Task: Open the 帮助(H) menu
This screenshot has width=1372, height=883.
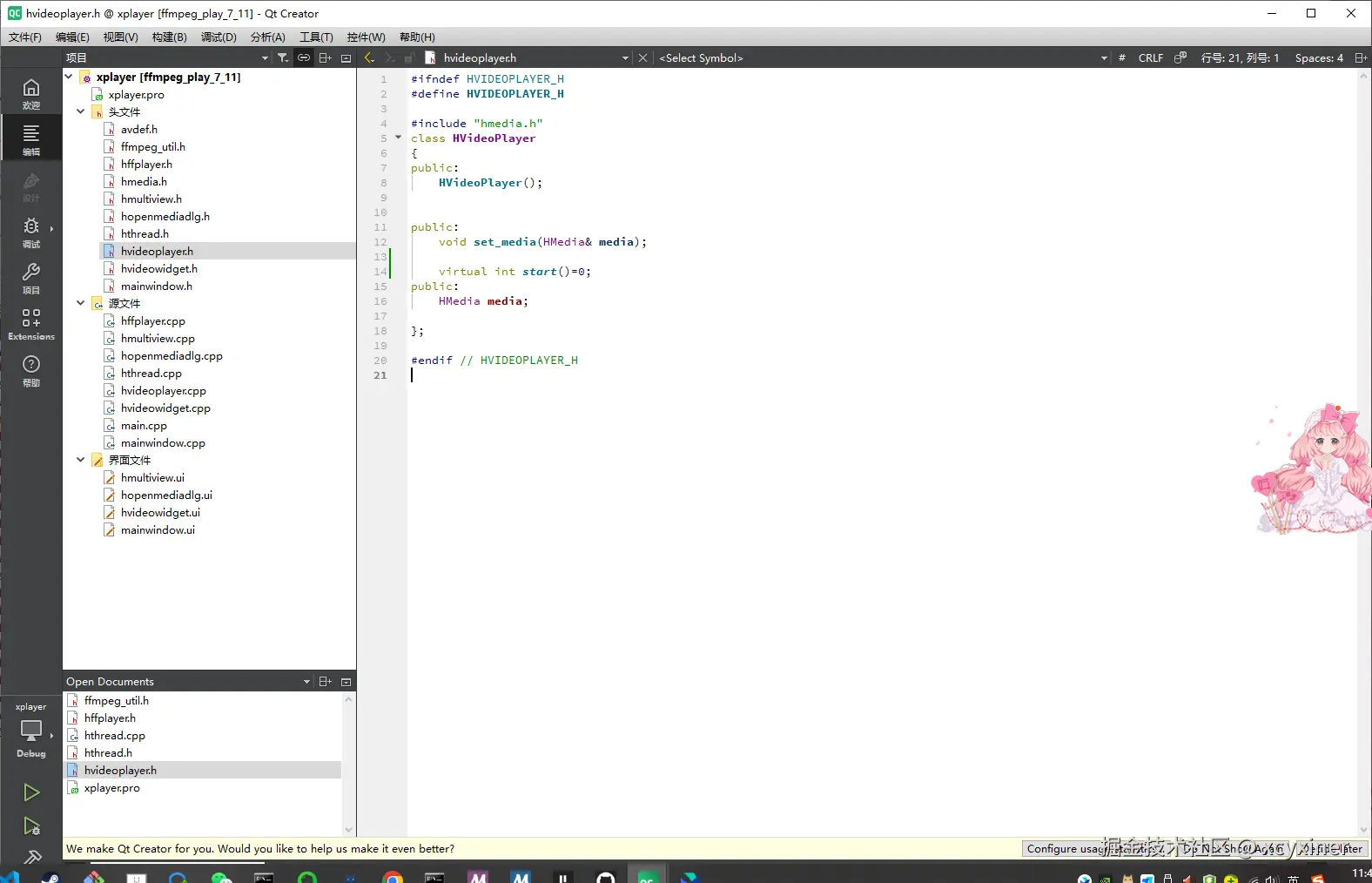Action: pos(417,37)
